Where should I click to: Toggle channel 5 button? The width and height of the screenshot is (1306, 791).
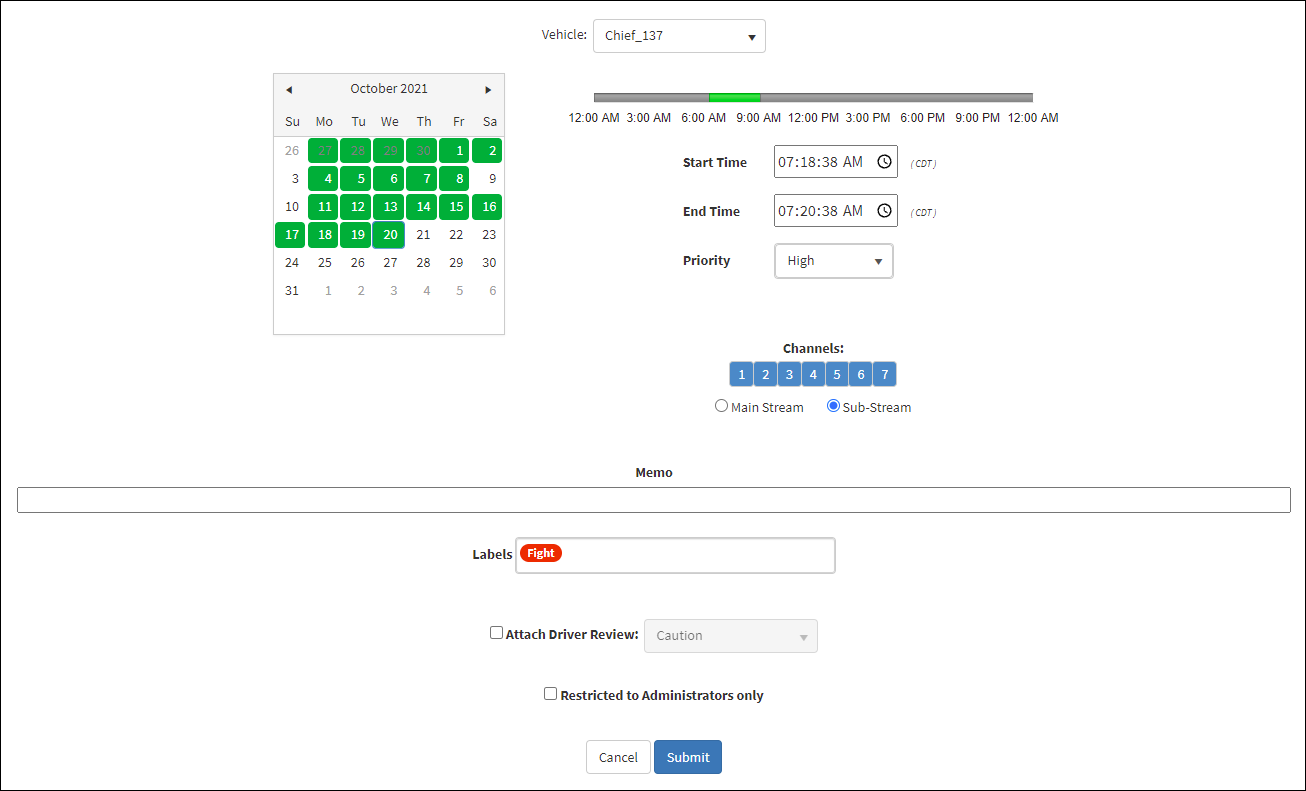(837, 374)
